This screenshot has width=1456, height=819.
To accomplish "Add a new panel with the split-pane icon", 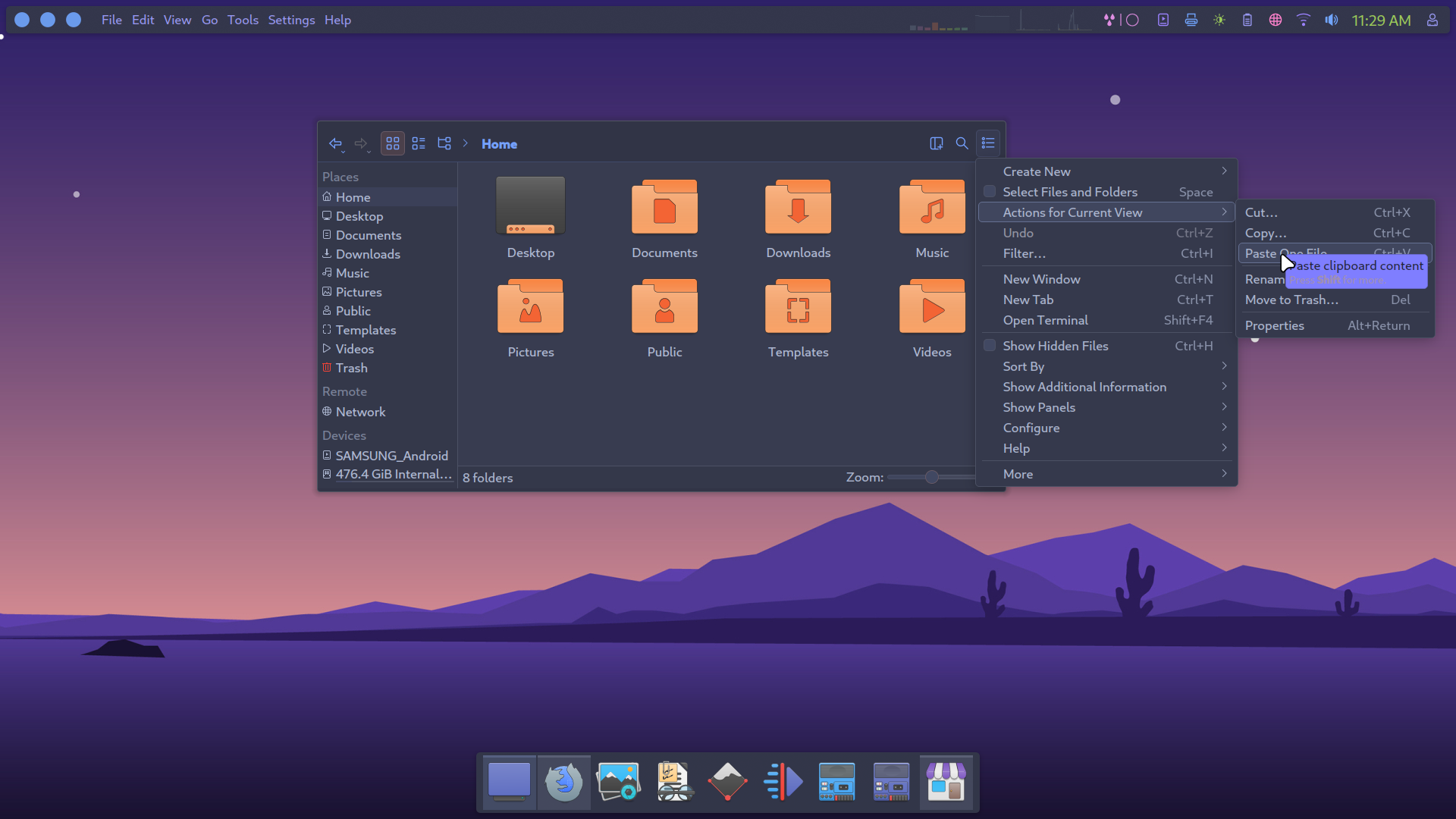I will pyautogui.click(x=936, y=143).
